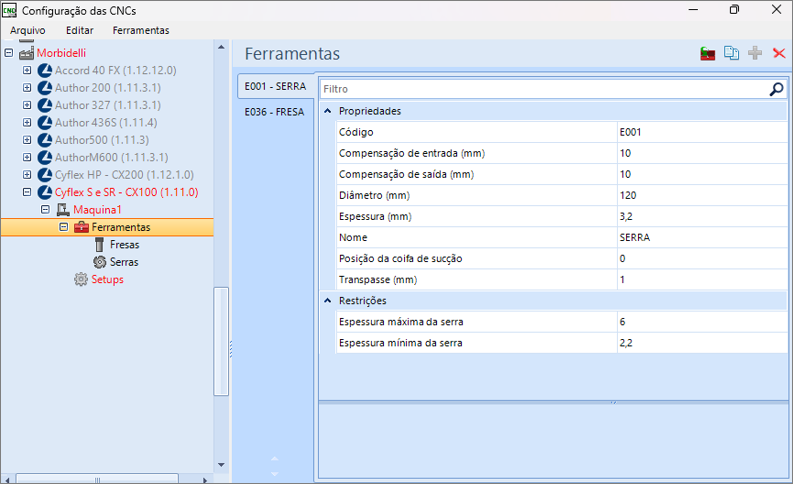793x484 pixels.
Task: Click the copy tool icon
Action: pos(731,53)
